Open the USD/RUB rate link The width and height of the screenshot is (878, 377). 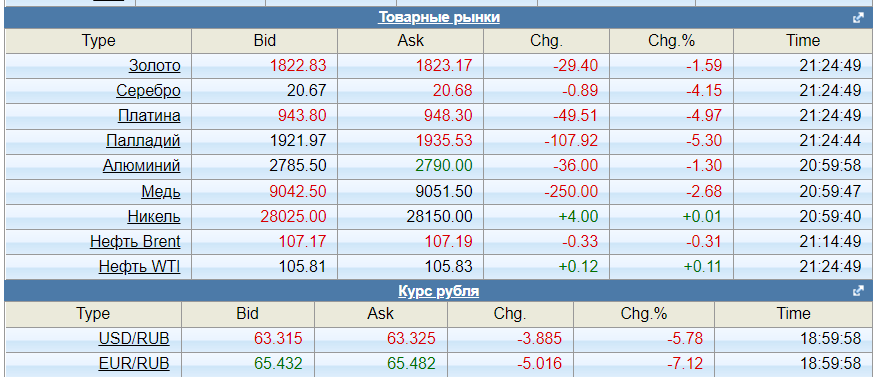(x=134, y=338)
